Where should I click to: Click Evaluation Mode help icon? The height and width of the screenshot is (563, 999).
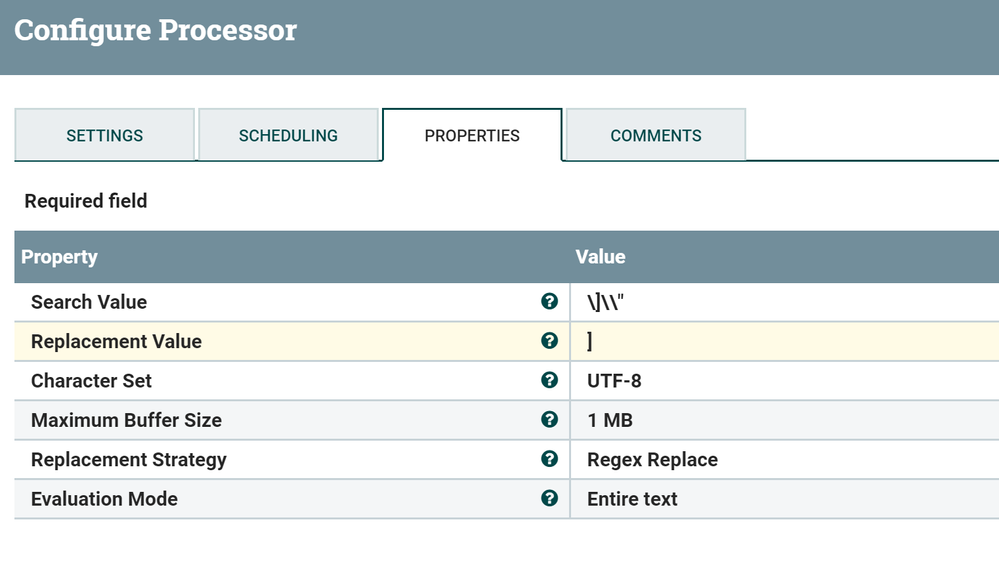tap(549, 498)
